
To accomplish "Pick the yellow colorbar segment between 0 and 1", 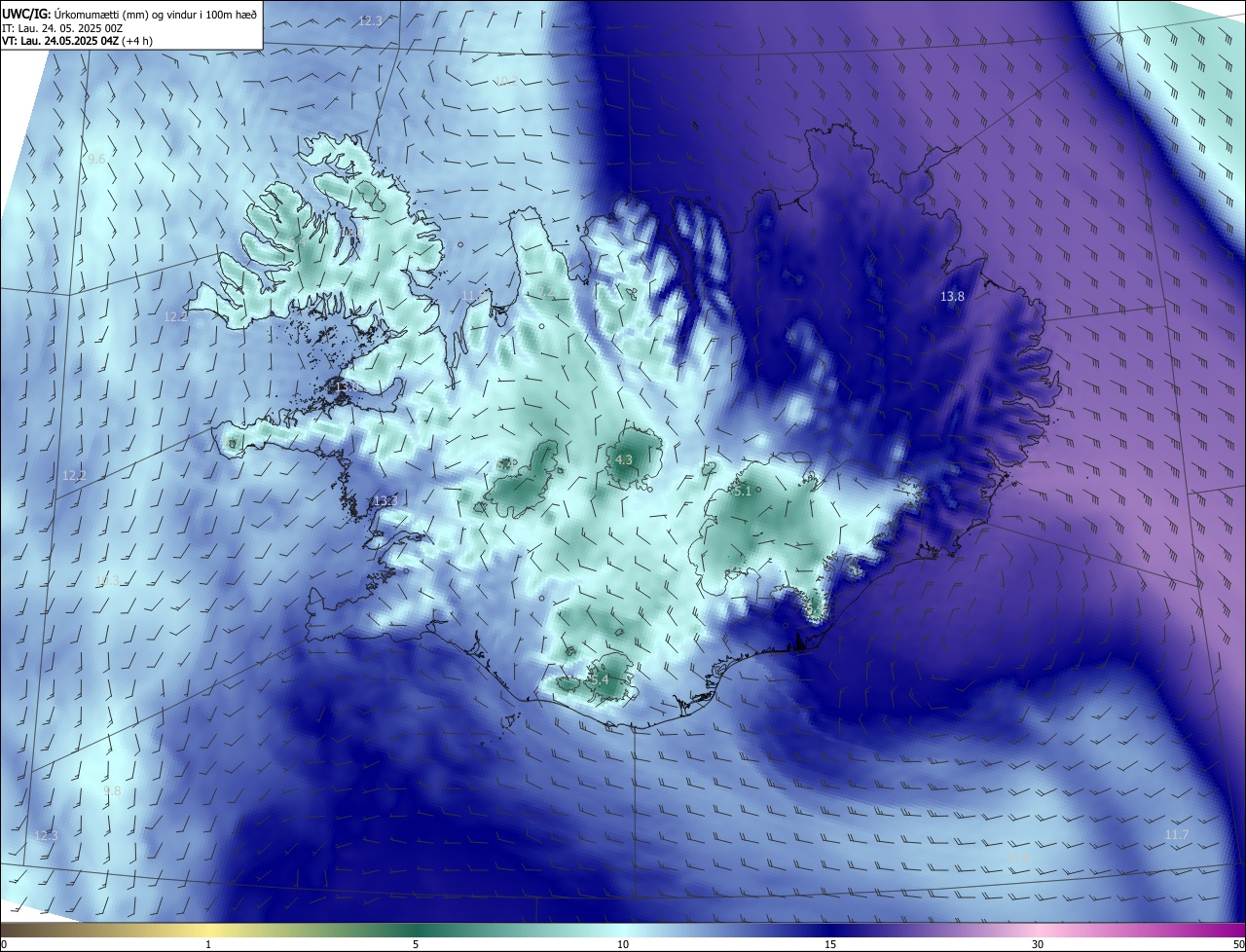I will [x=104, y=931].
